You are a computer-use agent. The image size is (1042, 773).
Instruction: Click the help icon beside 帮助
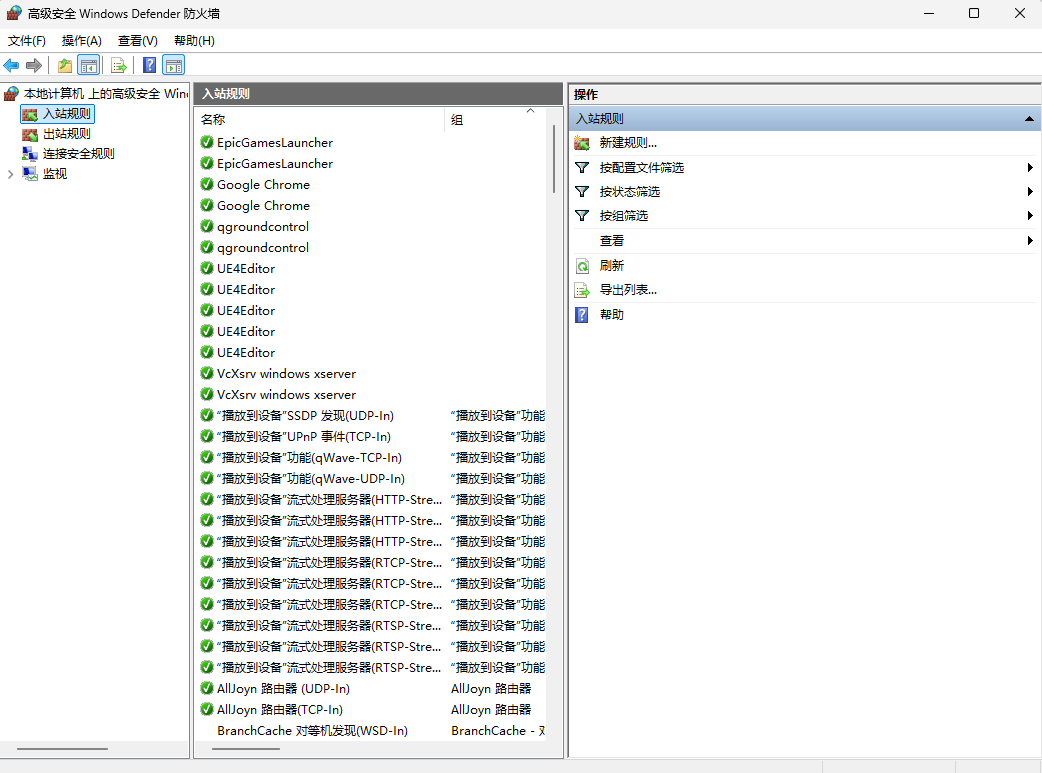[582, 315]
